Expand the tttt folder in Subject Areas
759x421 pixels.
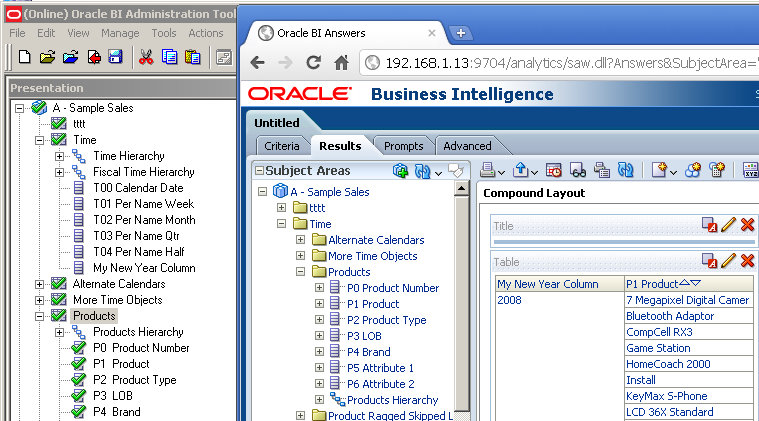(281, 208)
